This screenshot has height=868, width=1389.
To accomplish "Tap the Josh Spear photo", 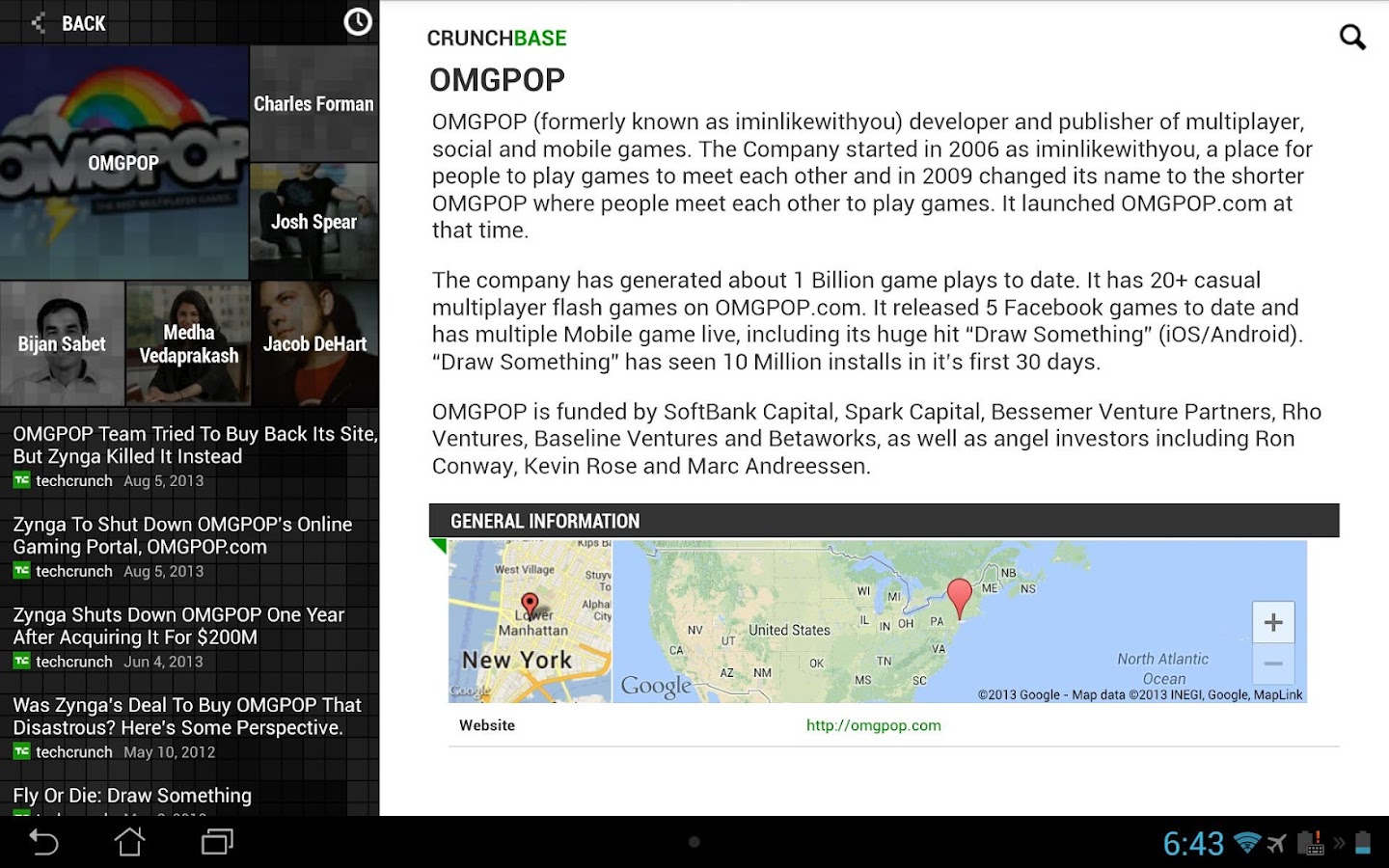I will click(x=313, y=221).
